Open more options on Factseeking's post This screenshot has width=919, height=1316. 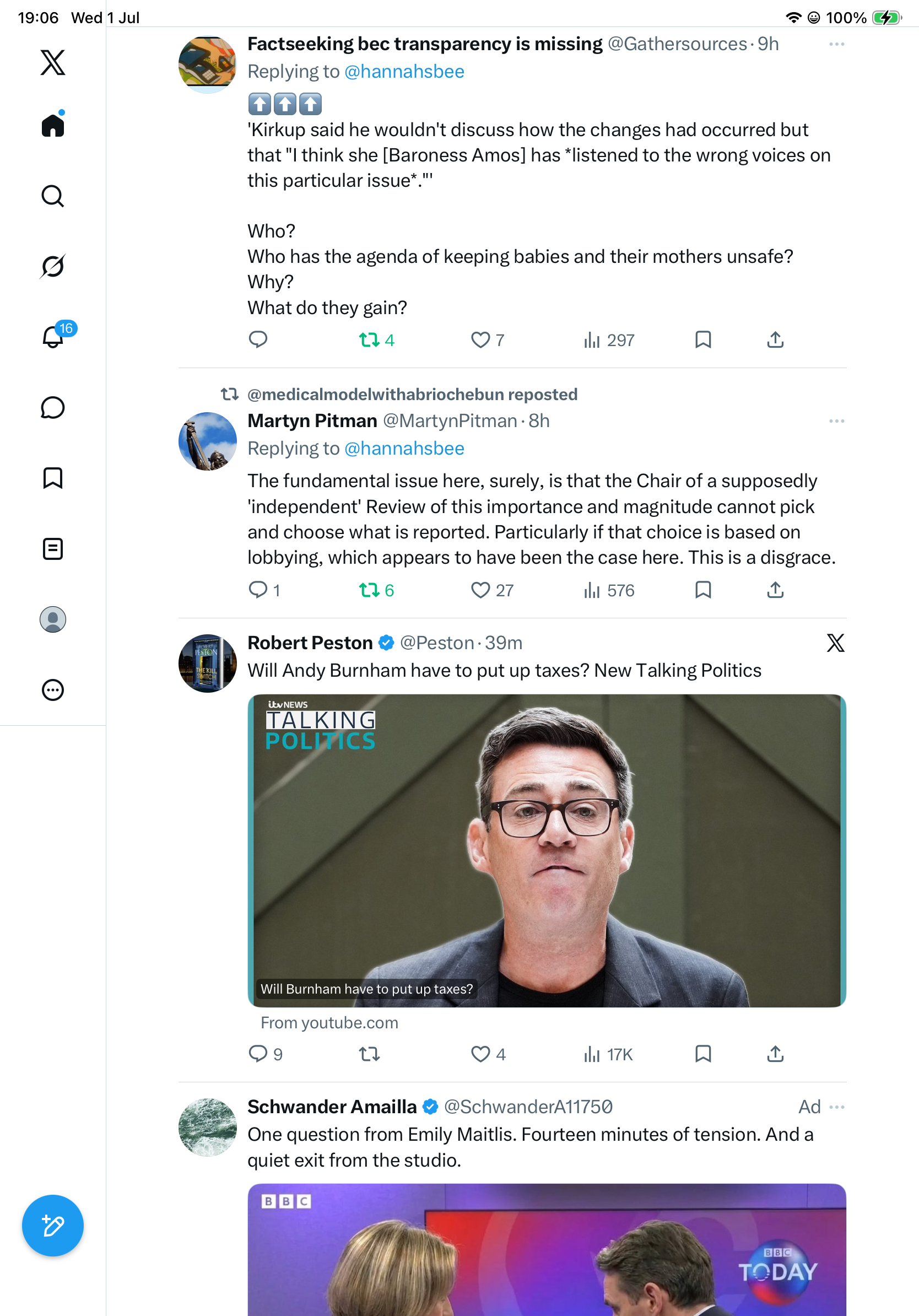point(836,44)
